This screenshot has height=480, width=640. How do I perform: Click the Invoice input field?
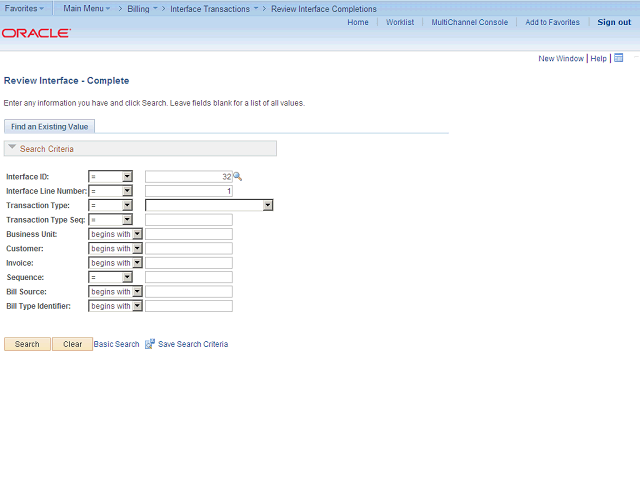pyautogui.click(x=189, y=263)
